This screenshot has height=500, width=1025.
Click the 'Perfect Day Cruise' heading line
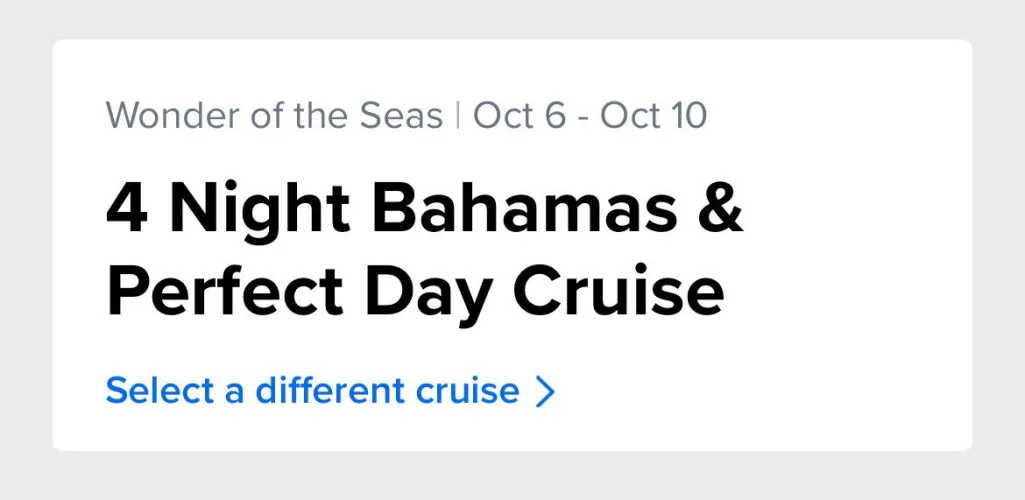pyautogui.click(x=414, y=291)
